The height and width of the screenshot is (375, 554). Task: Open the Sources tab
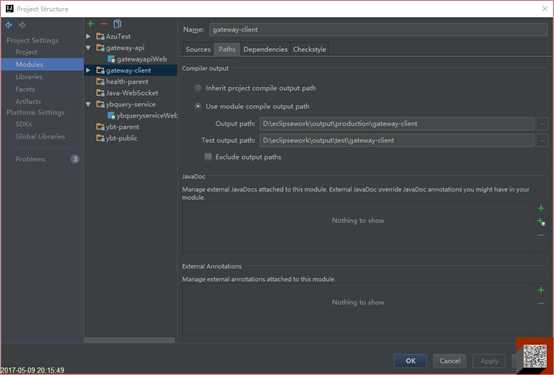198,49
